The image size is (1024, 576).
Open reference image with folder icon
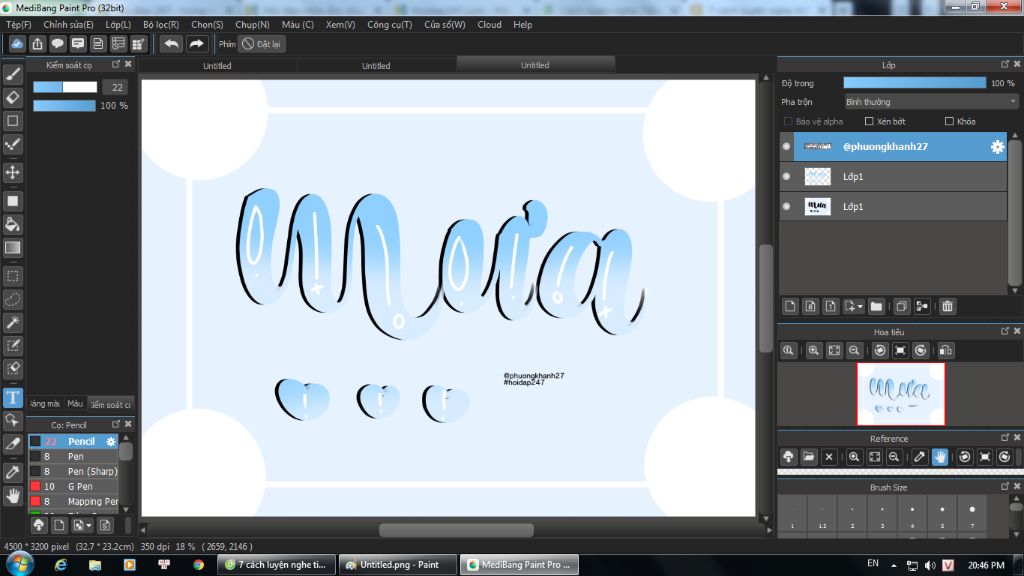pos(808,456)
